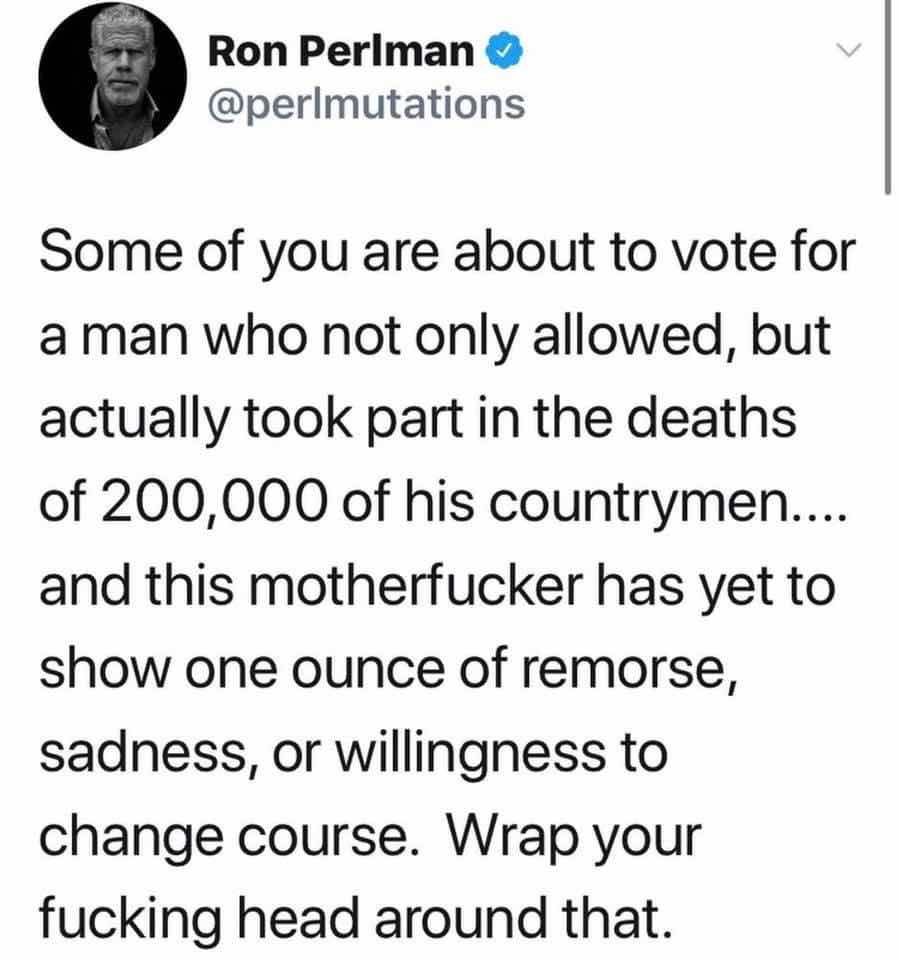Viewport: 898px width, 960px height.
Task: Open the @perlmutations handle link
Action: click(x=366, y=104)
